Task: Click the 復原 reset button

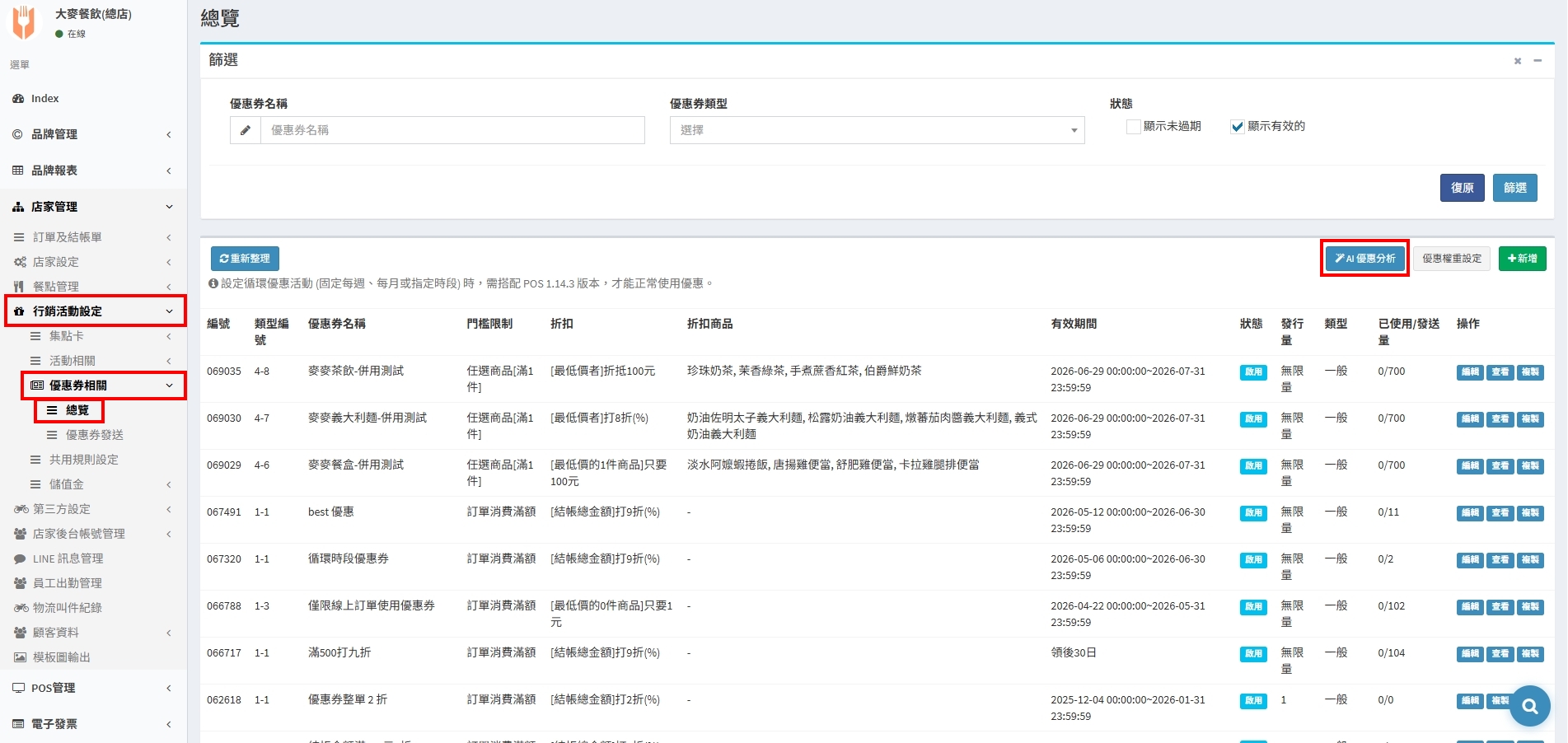Action: pyautogui.click(x=1462, y=188)
